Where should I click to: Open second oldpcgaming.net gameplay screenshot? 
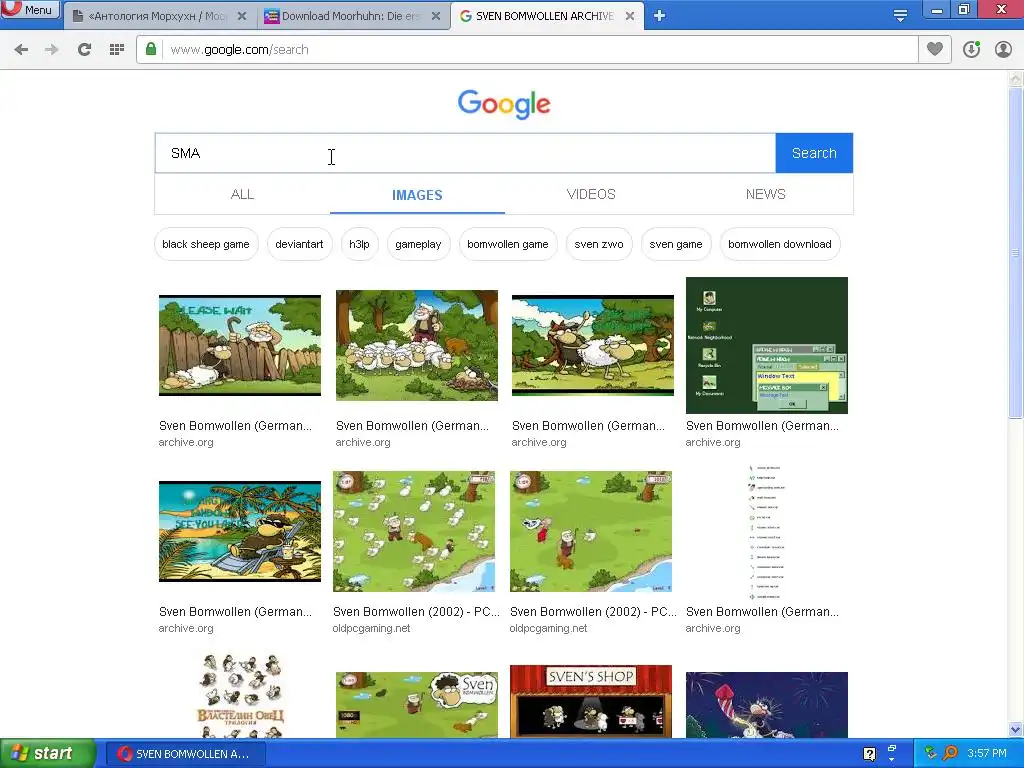click(591, 532)
